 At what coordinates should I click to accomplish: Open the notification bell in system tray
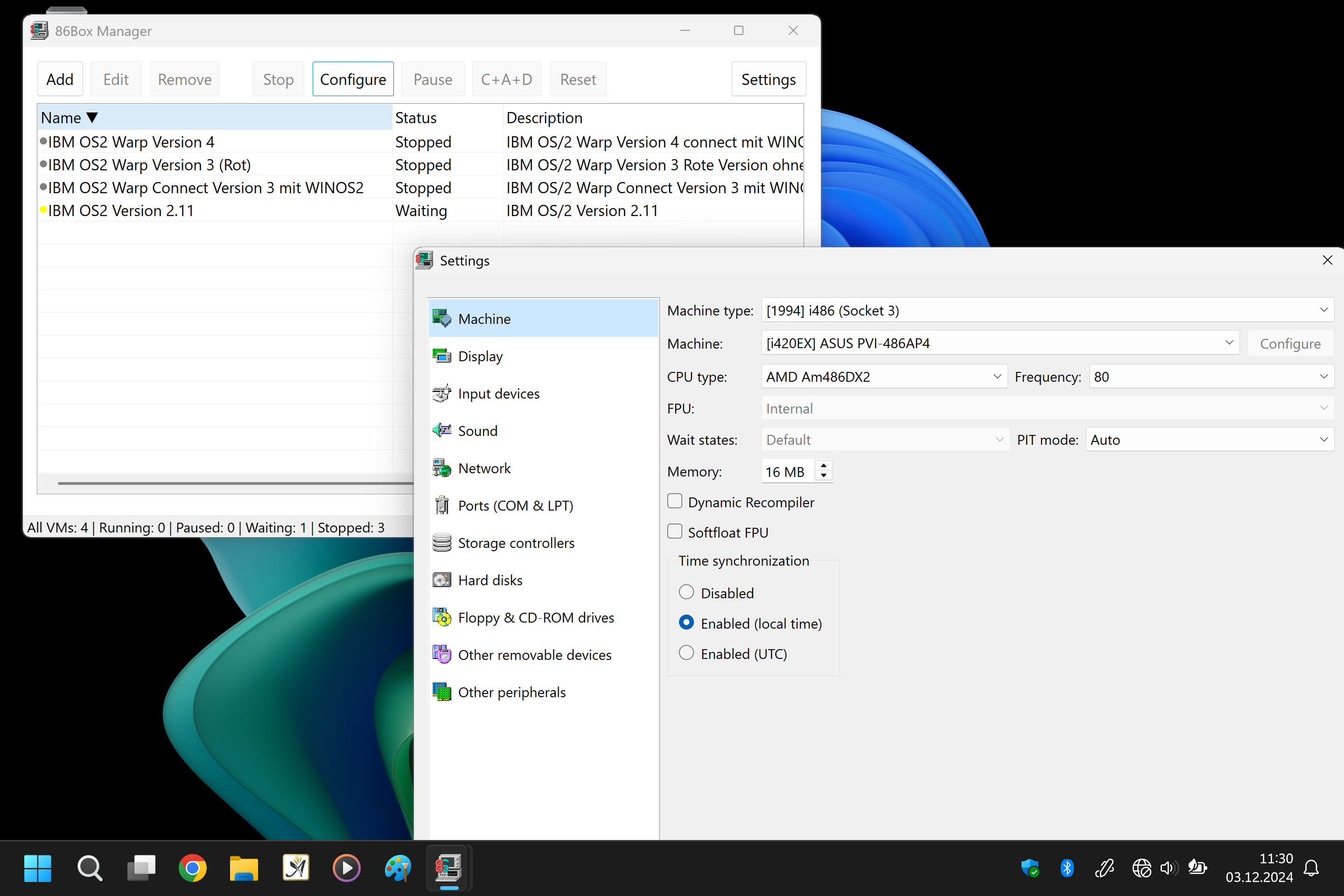[x=1311, y=868]
